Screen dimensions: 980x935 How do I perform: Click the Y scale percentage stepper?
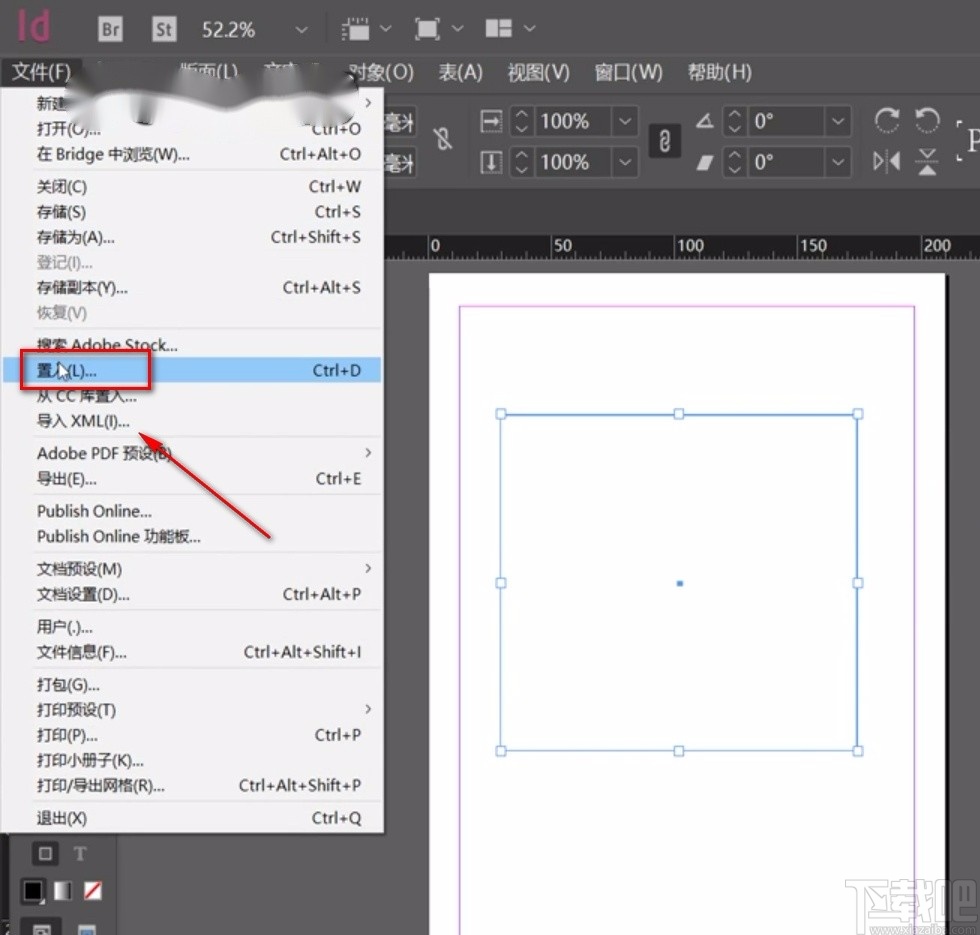tap(522, 162)
